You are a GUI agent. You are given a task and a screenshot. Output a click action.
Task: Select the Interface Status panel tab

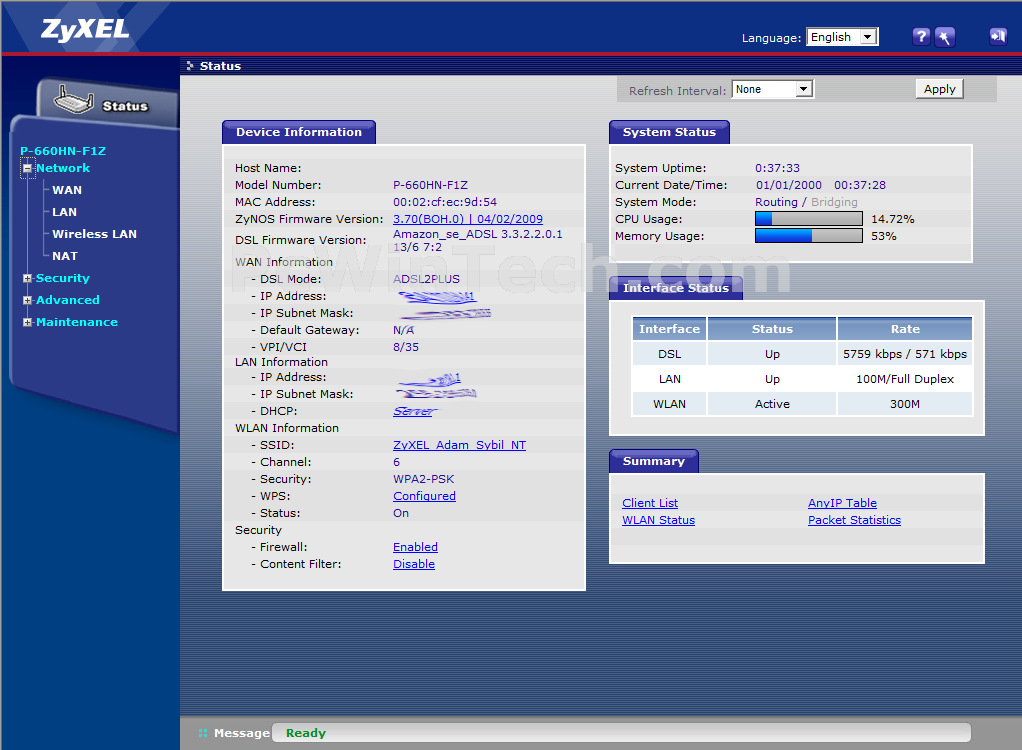point(676,288)
